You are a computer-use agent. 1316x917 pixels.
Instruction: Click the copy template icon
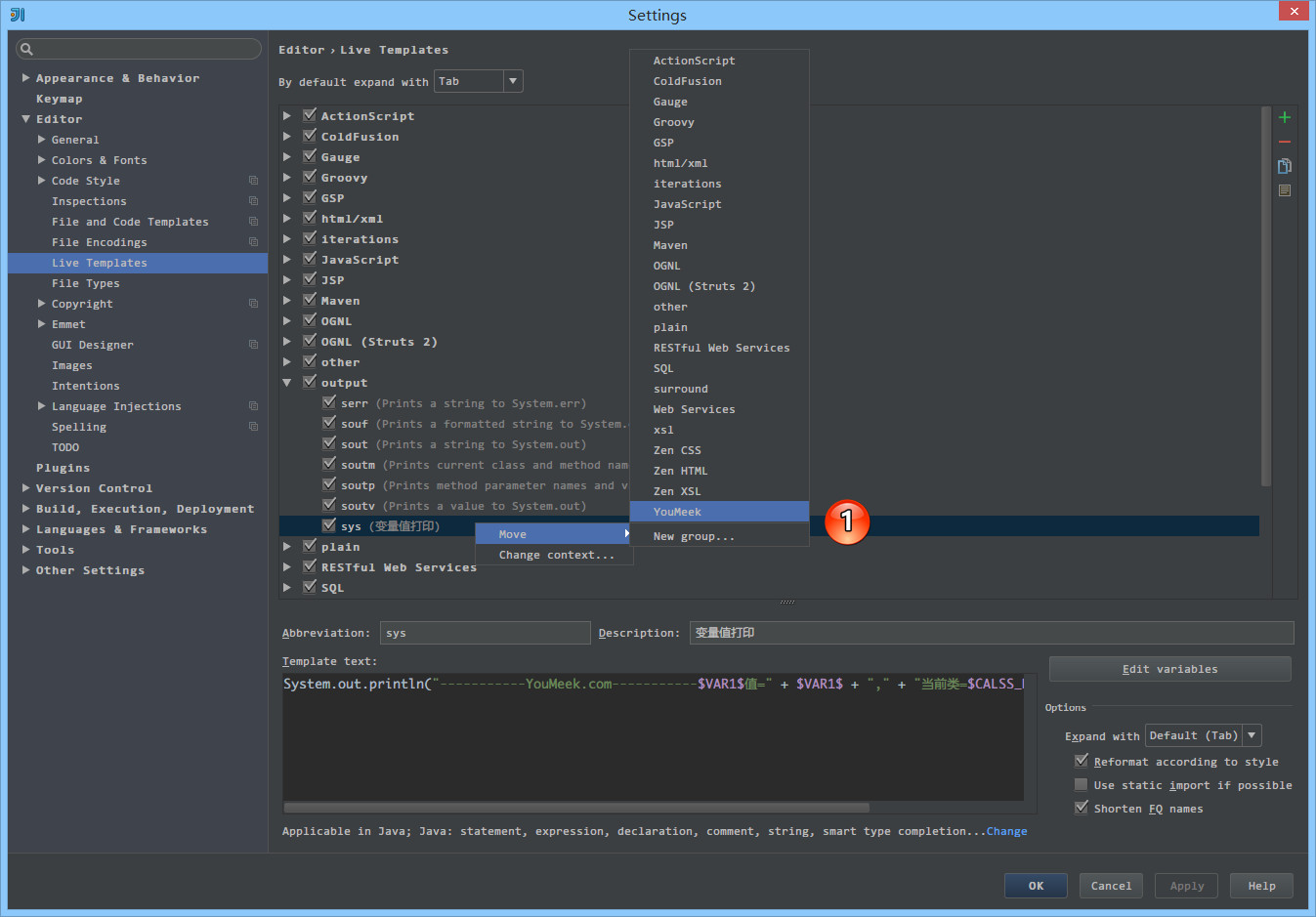click(x=1285, y=166)
